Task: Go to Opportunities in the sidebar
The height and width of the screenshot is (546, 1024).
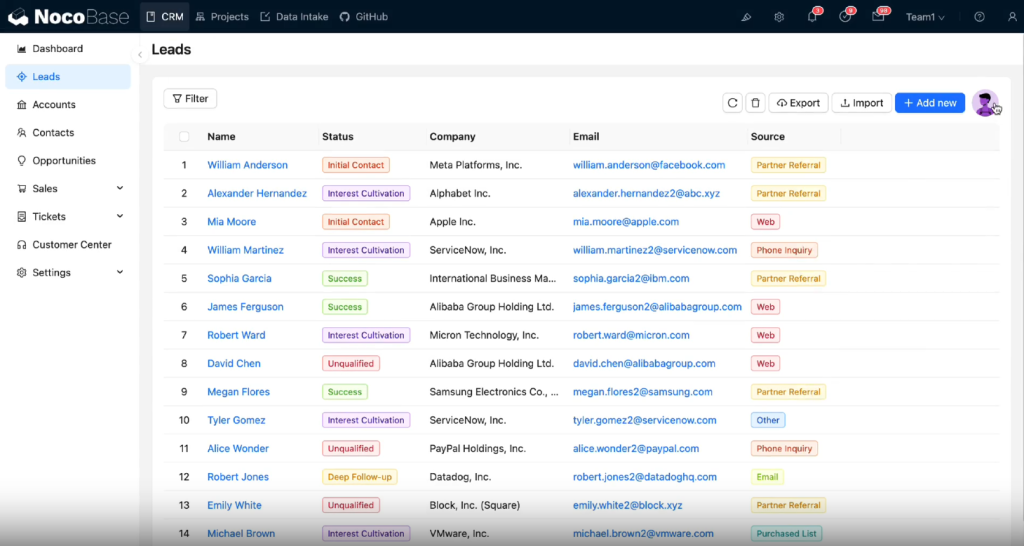Action: point(64,160)
